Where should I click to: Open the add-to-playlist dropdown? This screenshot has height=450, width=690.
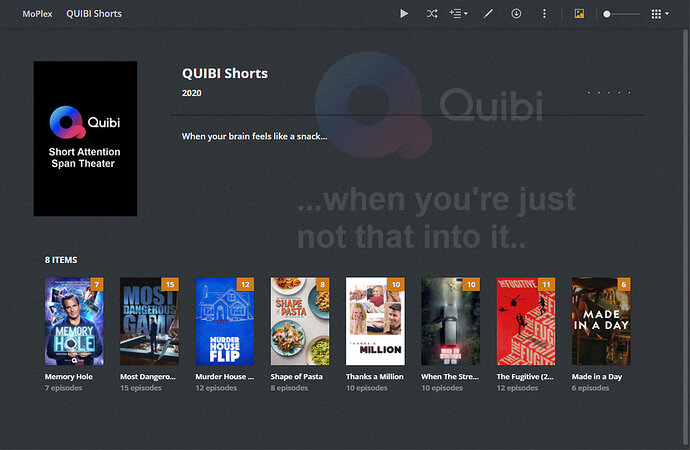458,14
